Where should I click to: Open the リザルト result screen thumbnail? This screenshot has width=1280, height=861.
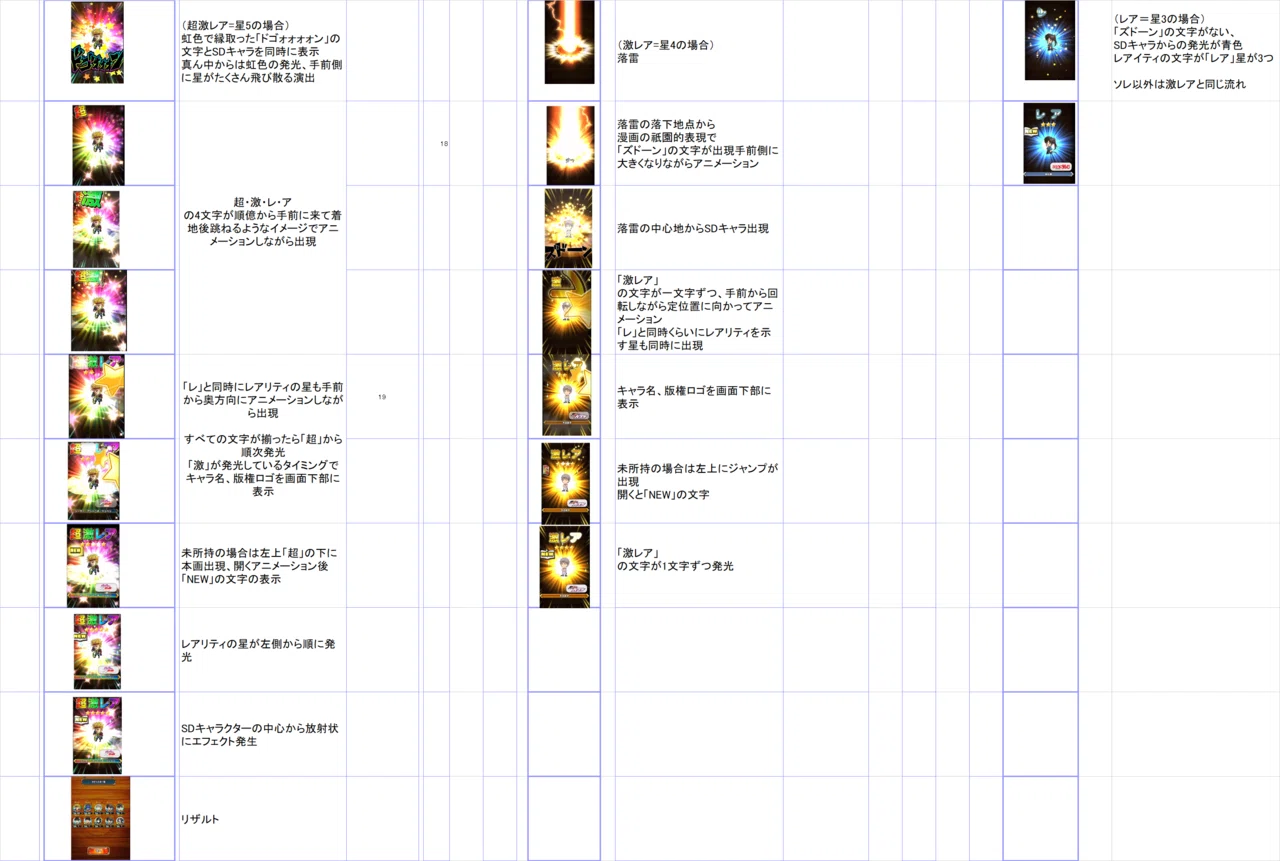point(100,819)
